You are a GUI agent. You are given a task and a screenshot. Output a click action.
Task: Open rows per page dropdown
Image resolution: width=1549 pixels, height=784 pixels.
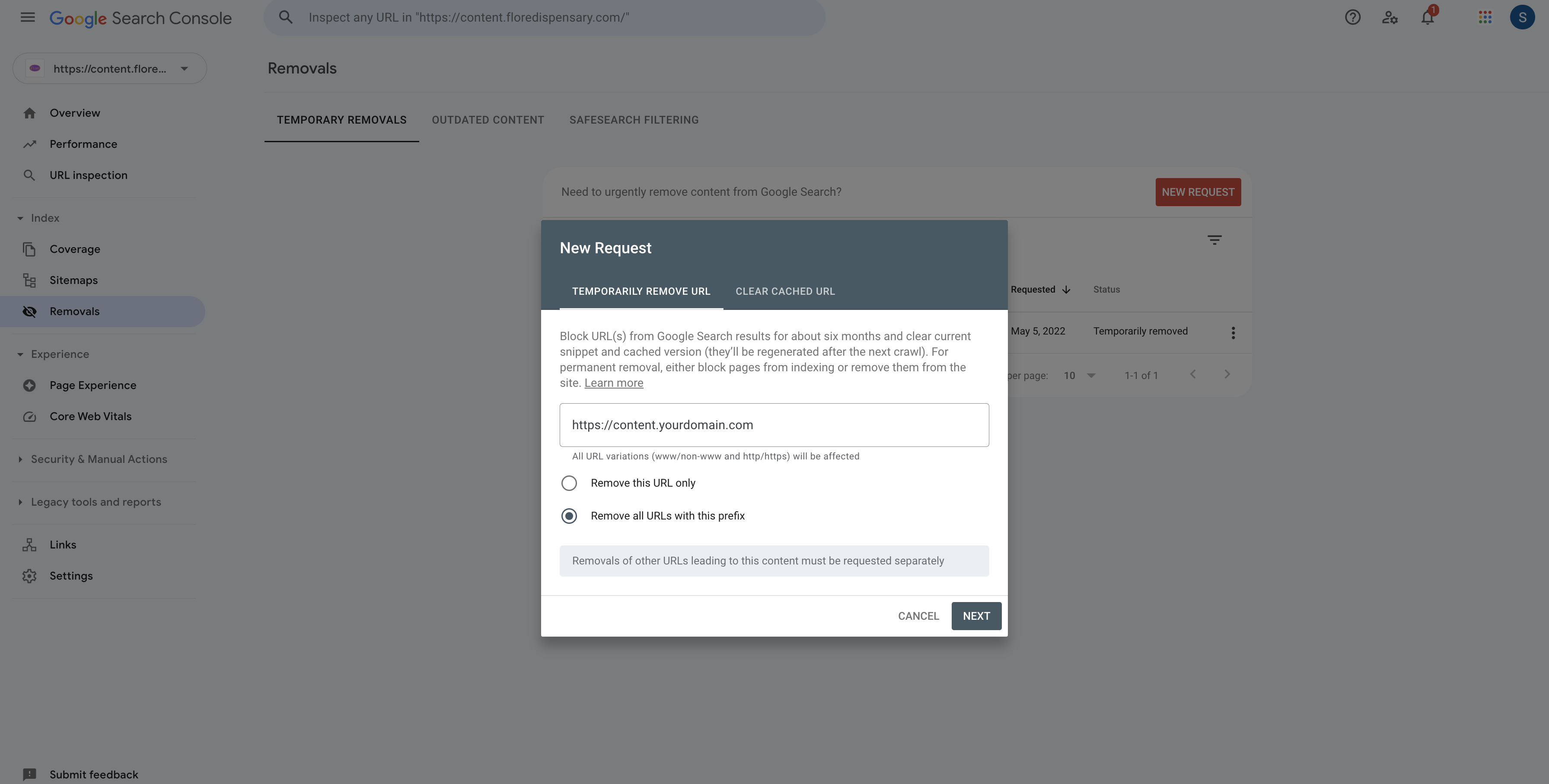pos(1079,376)
